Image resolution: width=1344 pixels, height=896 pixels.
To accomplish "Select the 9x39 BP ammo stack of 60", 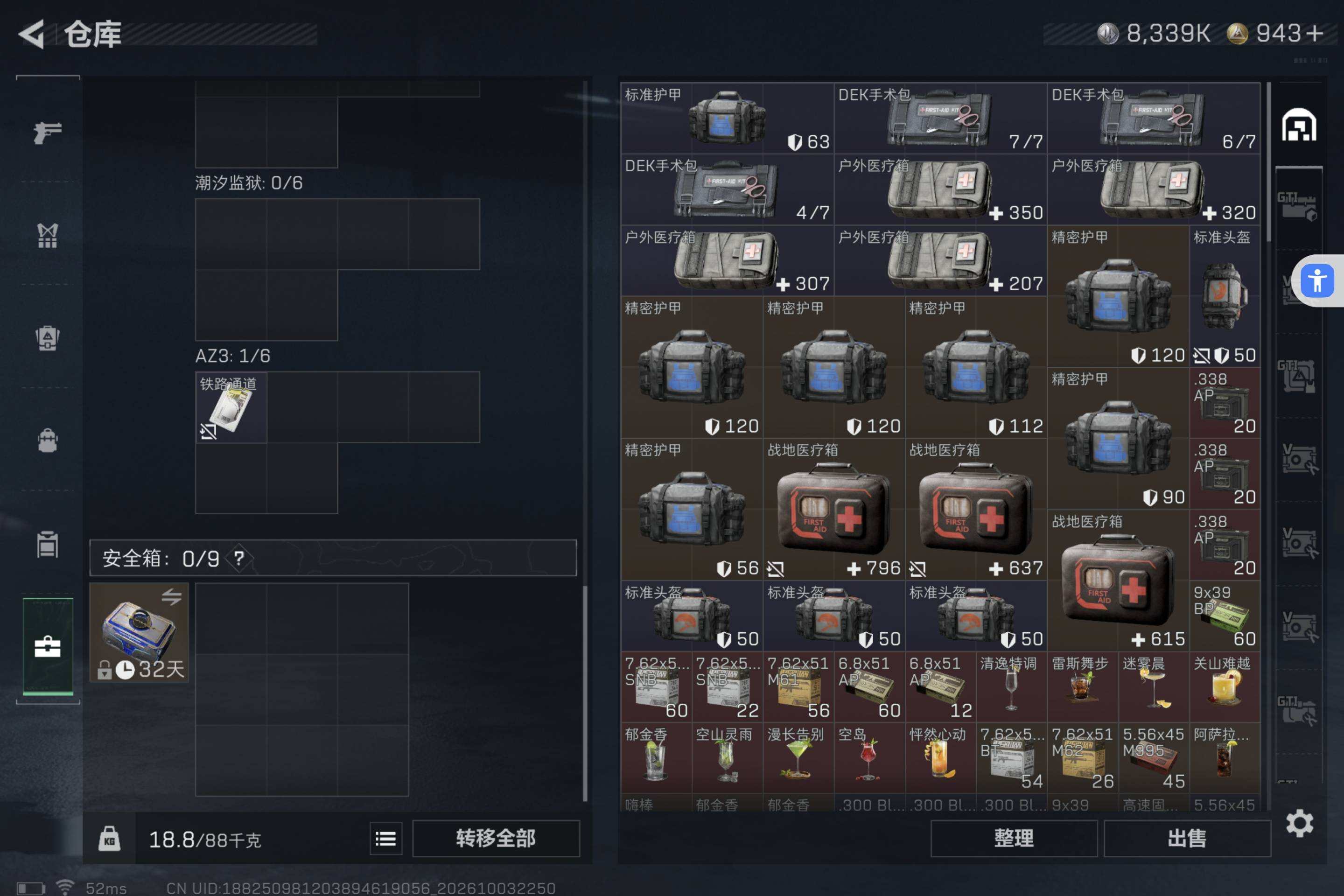I will coord(1225,616).
